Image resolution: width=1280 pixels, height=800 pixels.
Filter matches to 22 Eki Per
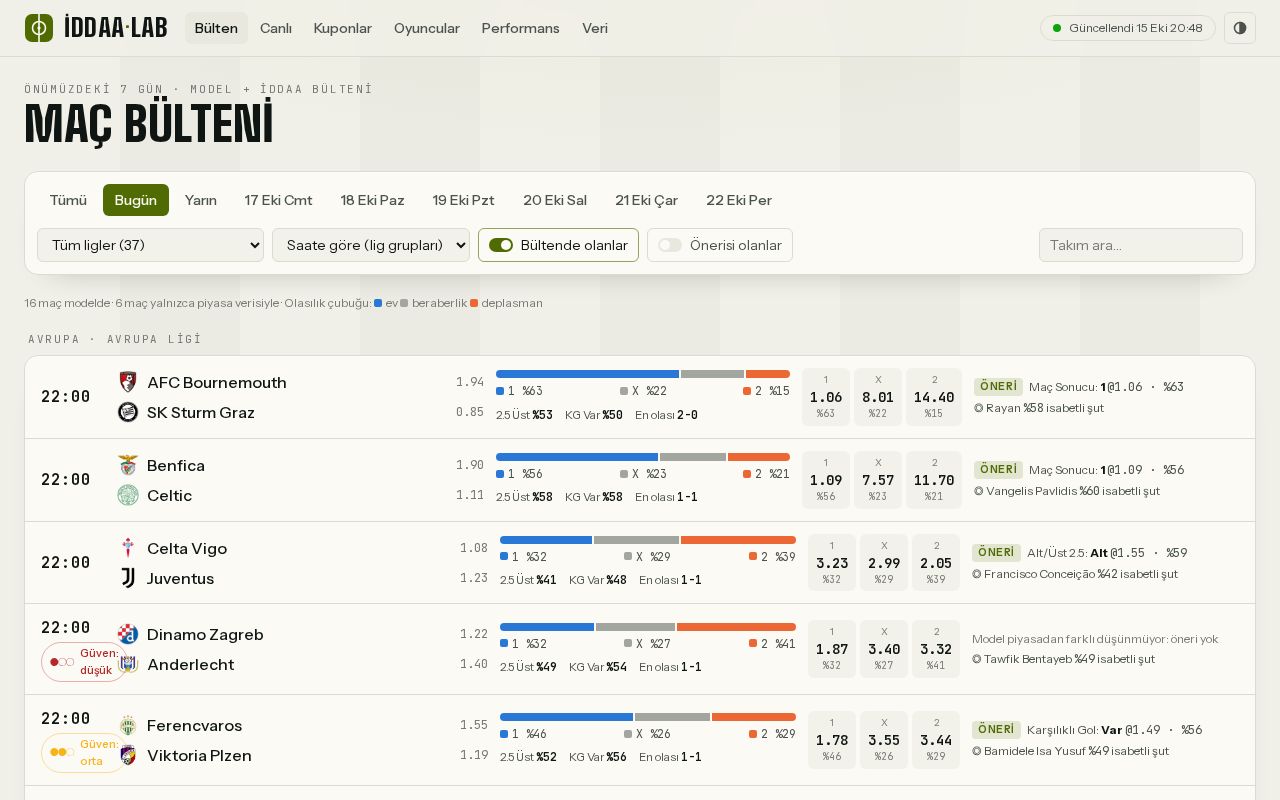[x=739, y=200]
